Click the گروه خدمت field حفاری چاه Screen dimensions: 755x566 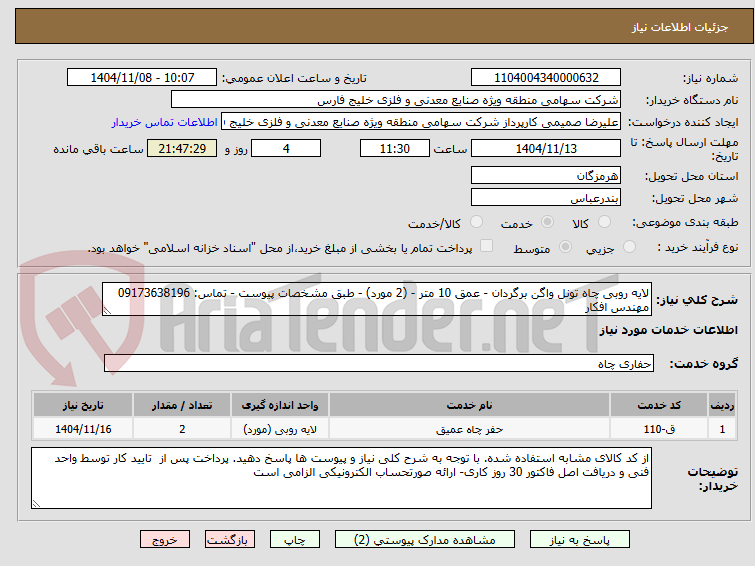pyautogui.click(x=379, y=363)
